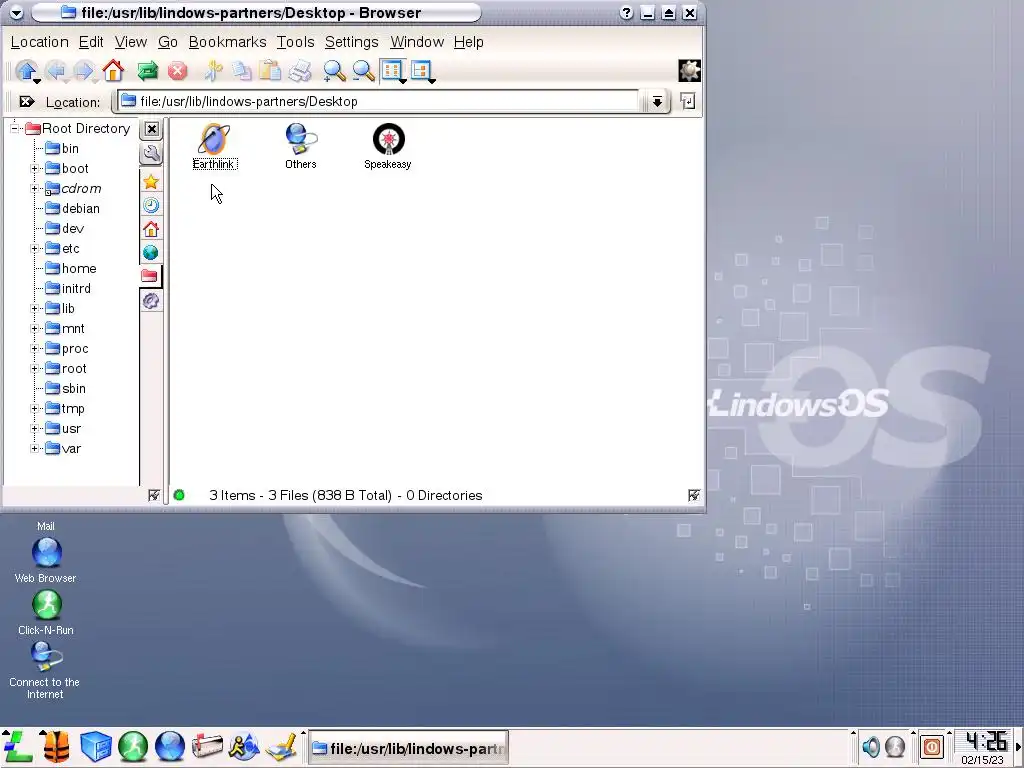Expand the proc folder node

(35, 349)
